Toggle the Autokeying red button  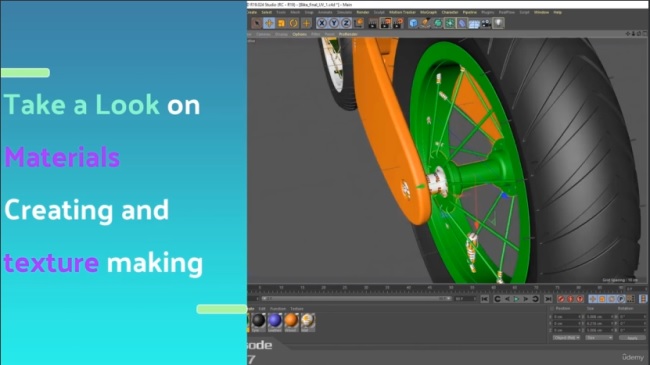pyautogui.click(x=570, y=299)
